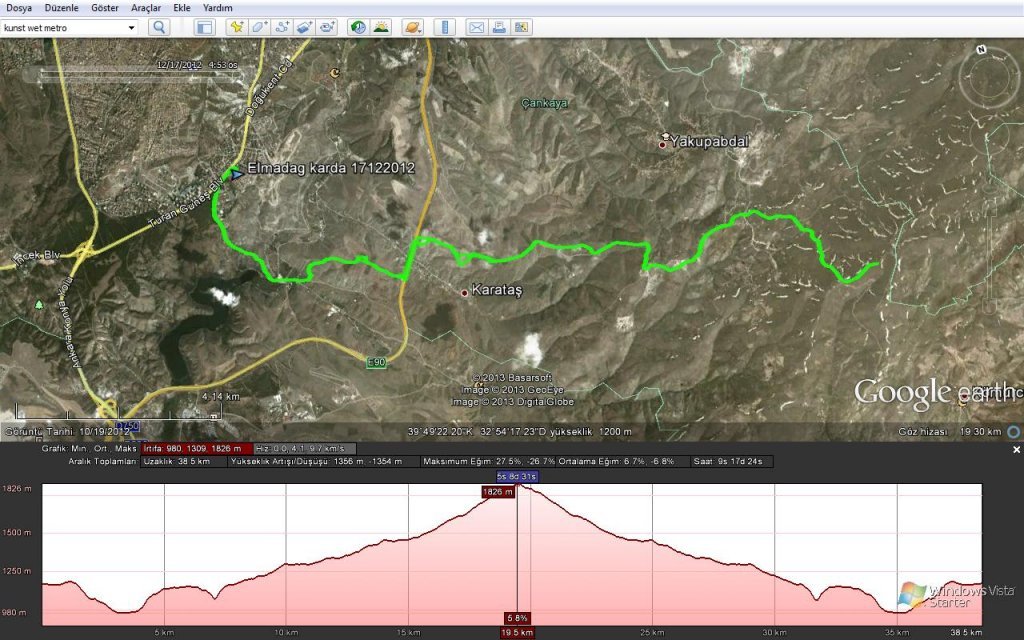
Task: Select the add path tool
Action: (282, 27)
